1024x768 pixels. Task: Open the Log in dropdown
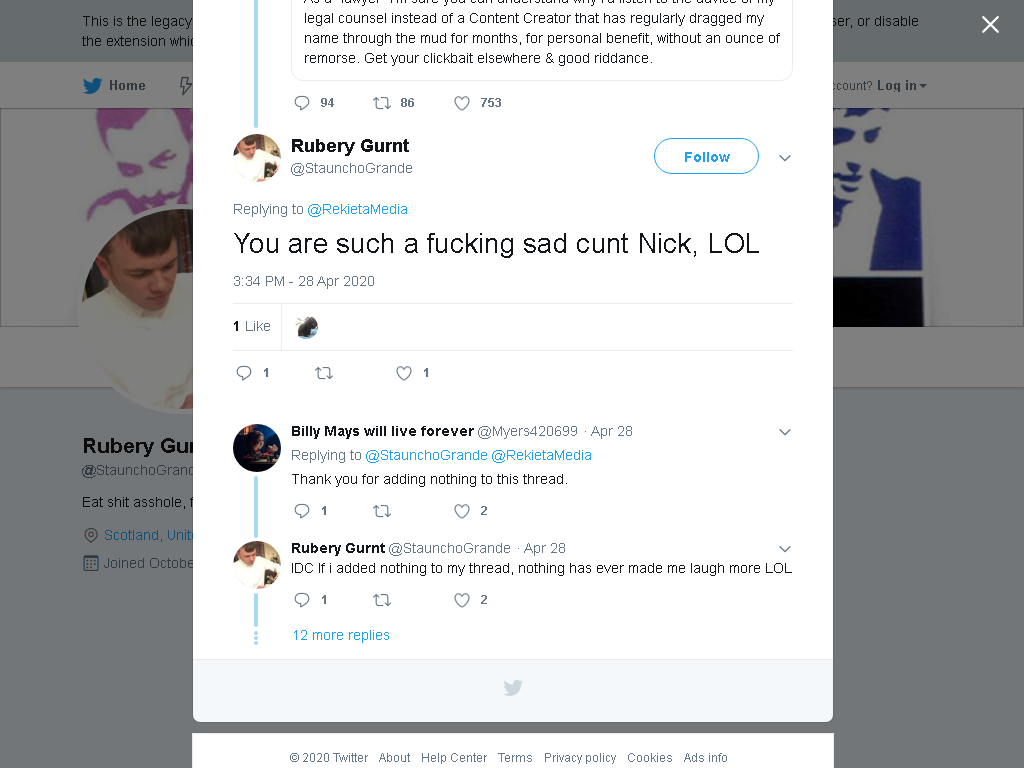point(902,86)
